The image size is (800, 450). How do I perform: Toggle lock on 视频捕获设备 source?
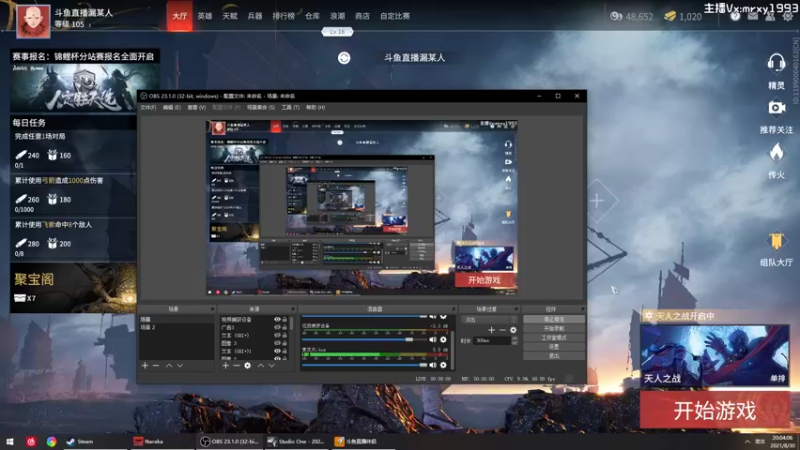(285, 319)
